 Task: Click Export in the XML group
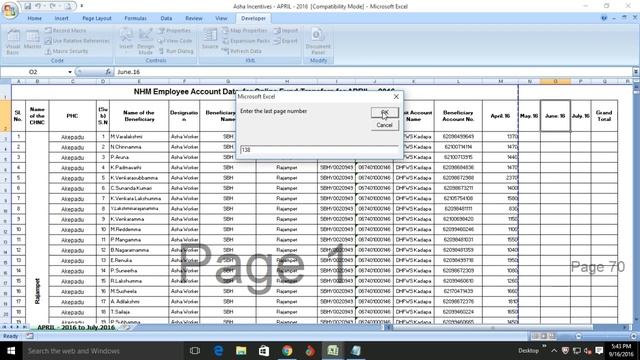(285, 41)
